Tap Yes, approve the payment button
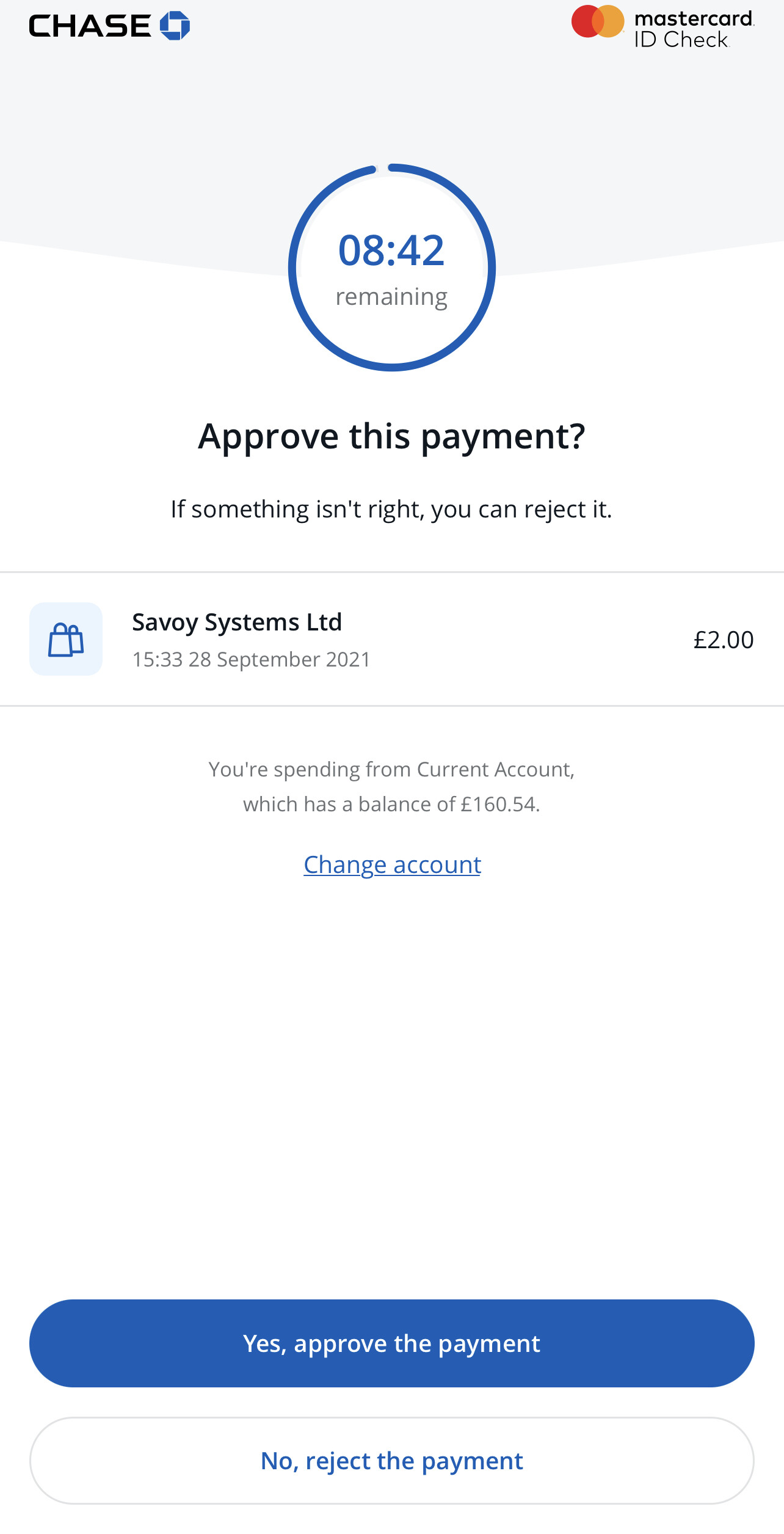The width and height of the screenshot is (784, 1534). click(392, 1343)
